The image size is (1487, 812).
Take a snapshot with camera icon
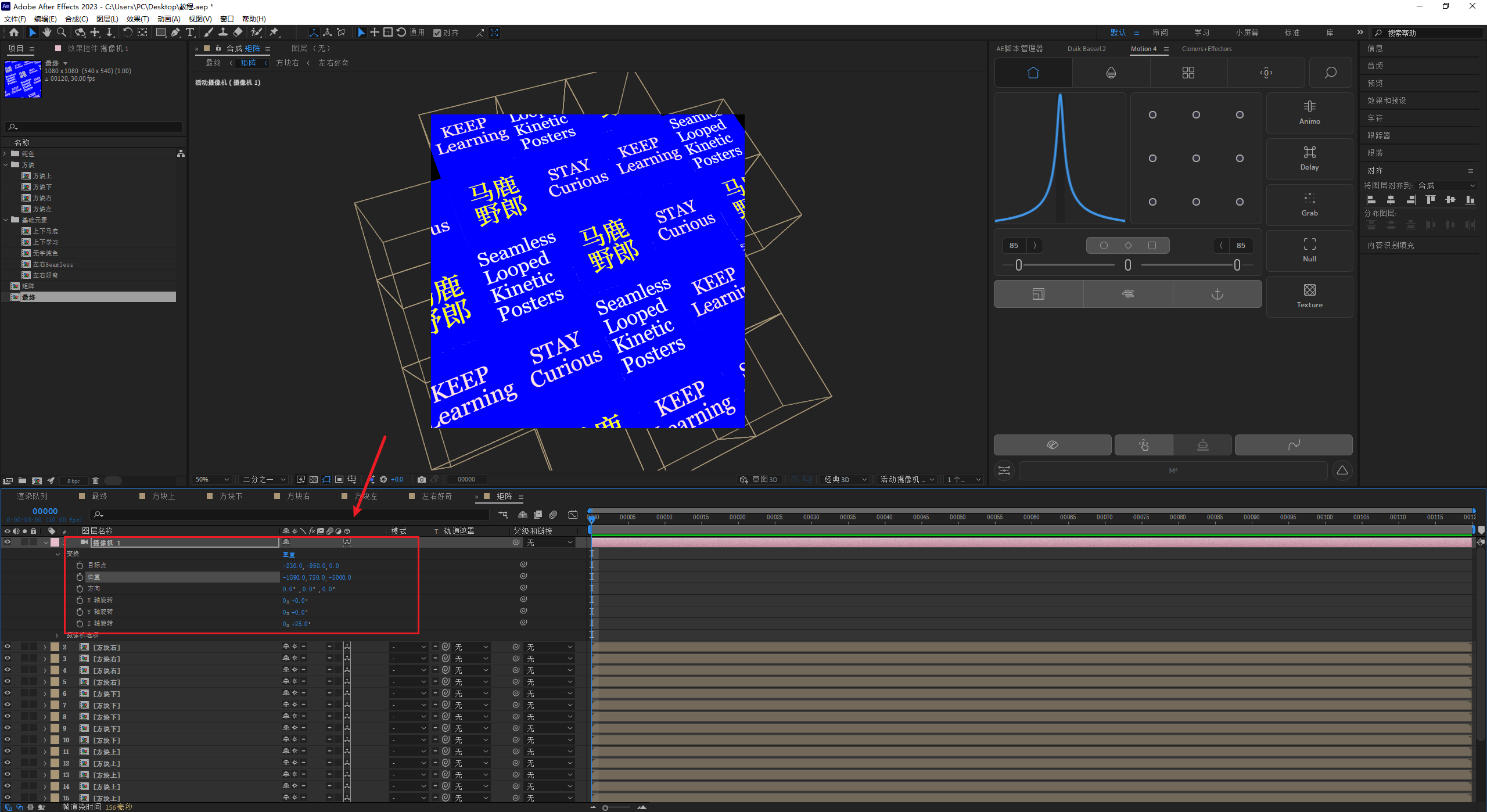click(422, 479)
